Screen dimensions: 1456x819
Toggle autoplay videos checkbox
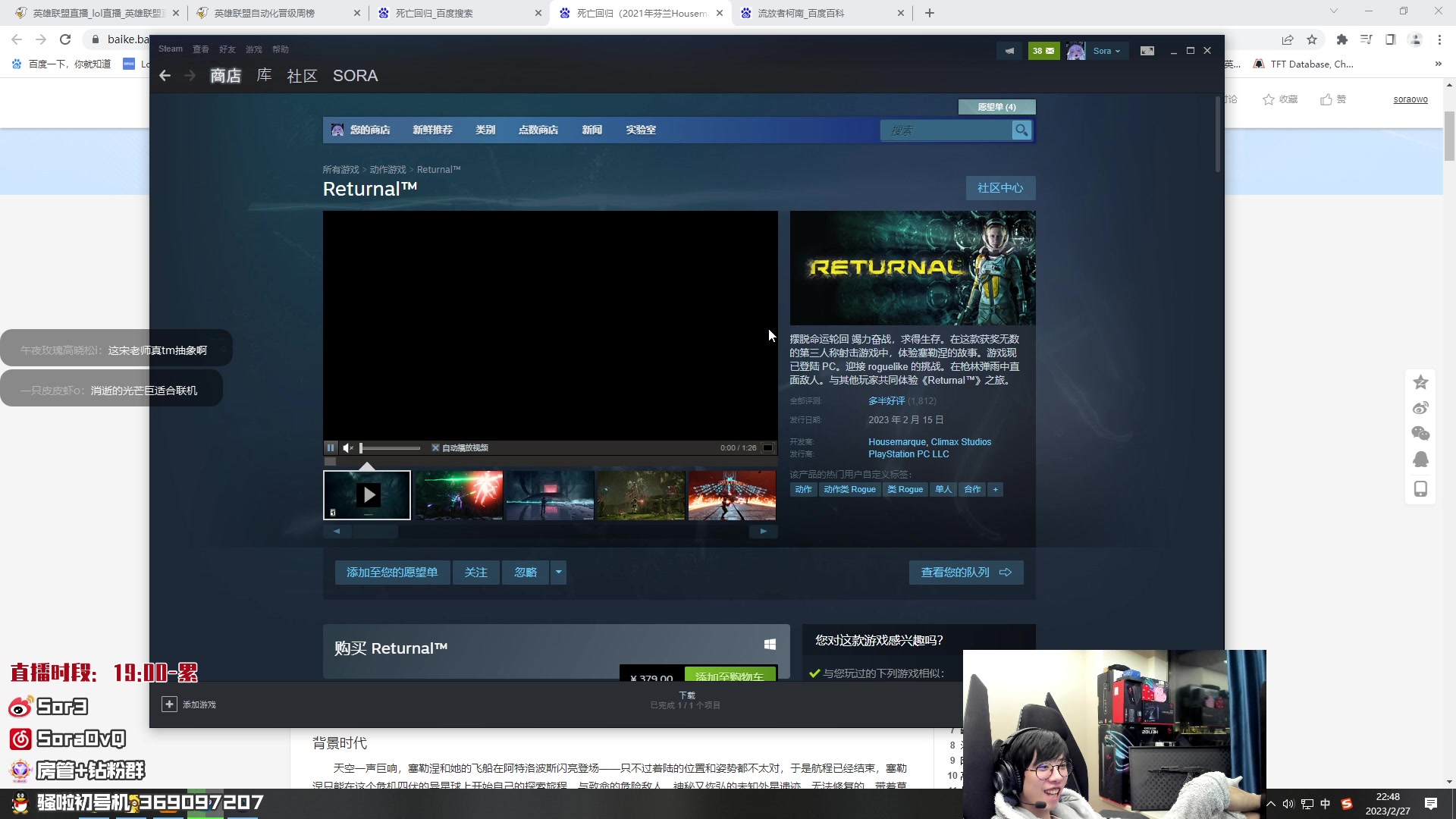click(435, 448)
